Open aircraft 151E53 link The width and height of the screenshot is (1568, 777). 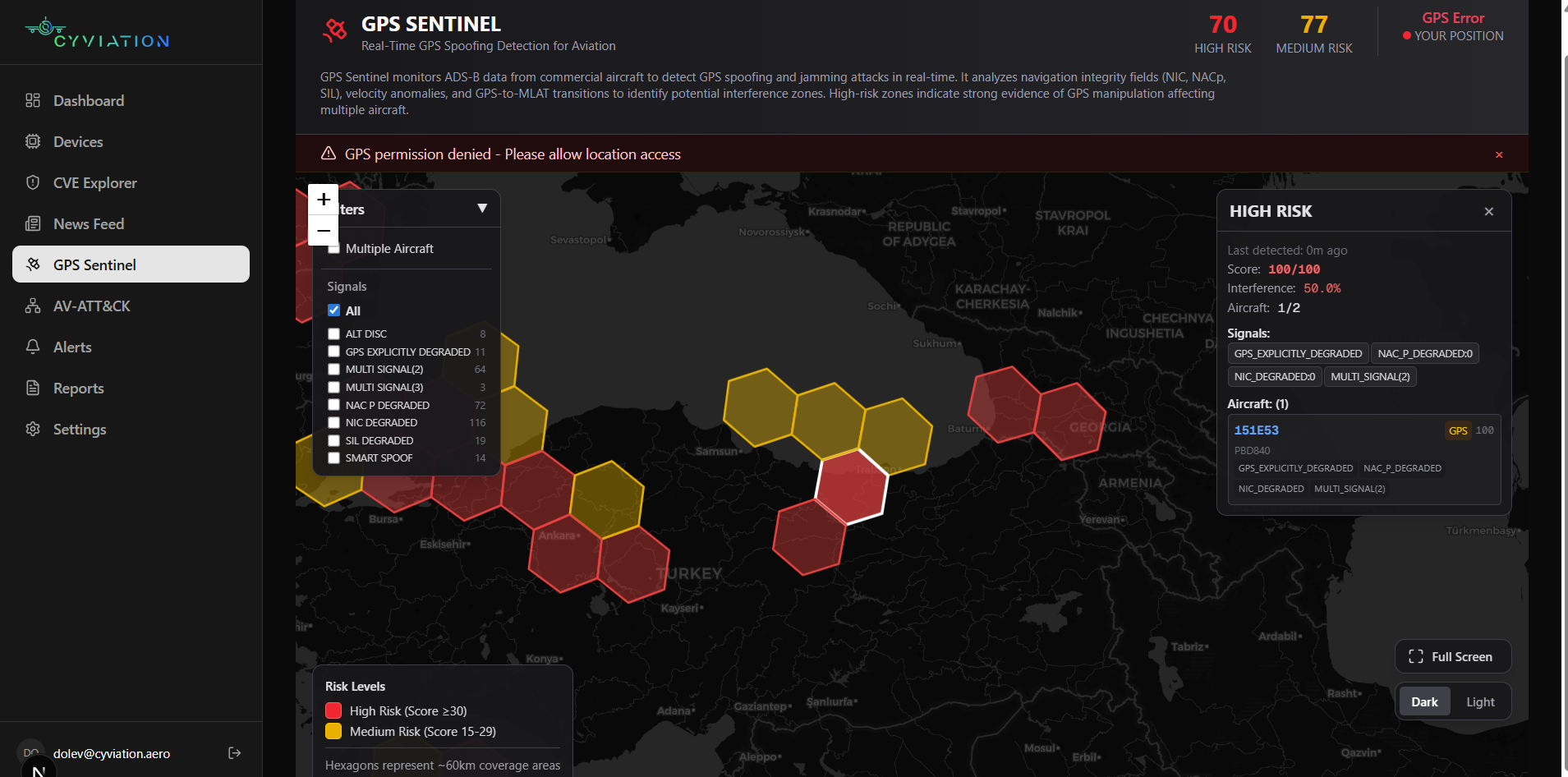click(x=1256, y=430)
